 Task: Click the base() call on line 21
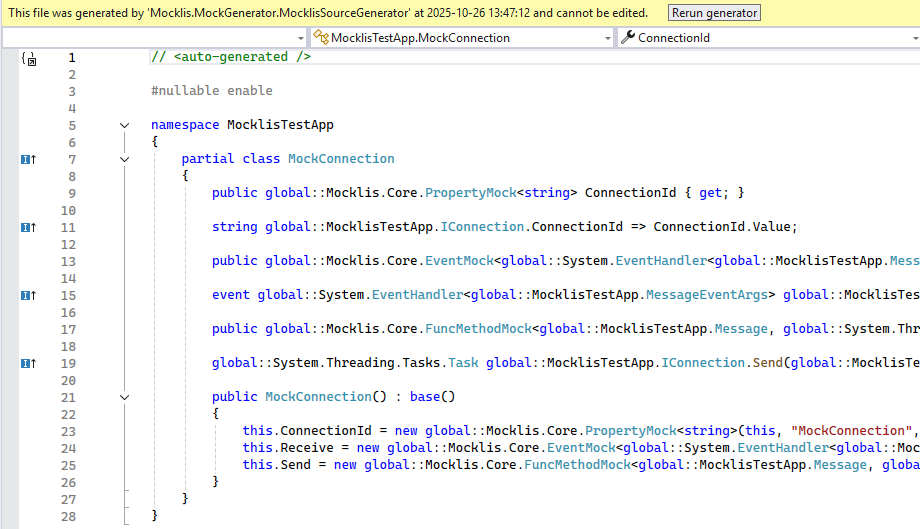pyautogui.click(x=432, y=396)
